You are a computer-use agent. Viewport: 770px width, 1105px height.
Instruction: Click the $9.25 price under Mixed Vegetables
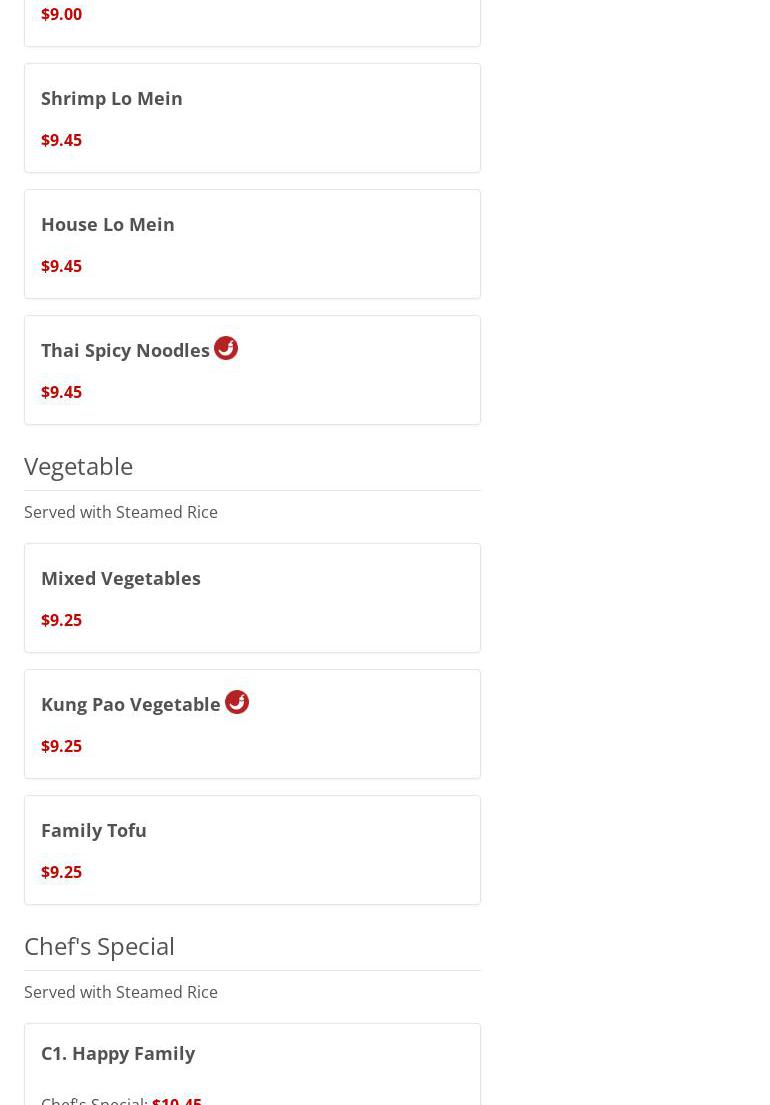click(x=61, y=620)
